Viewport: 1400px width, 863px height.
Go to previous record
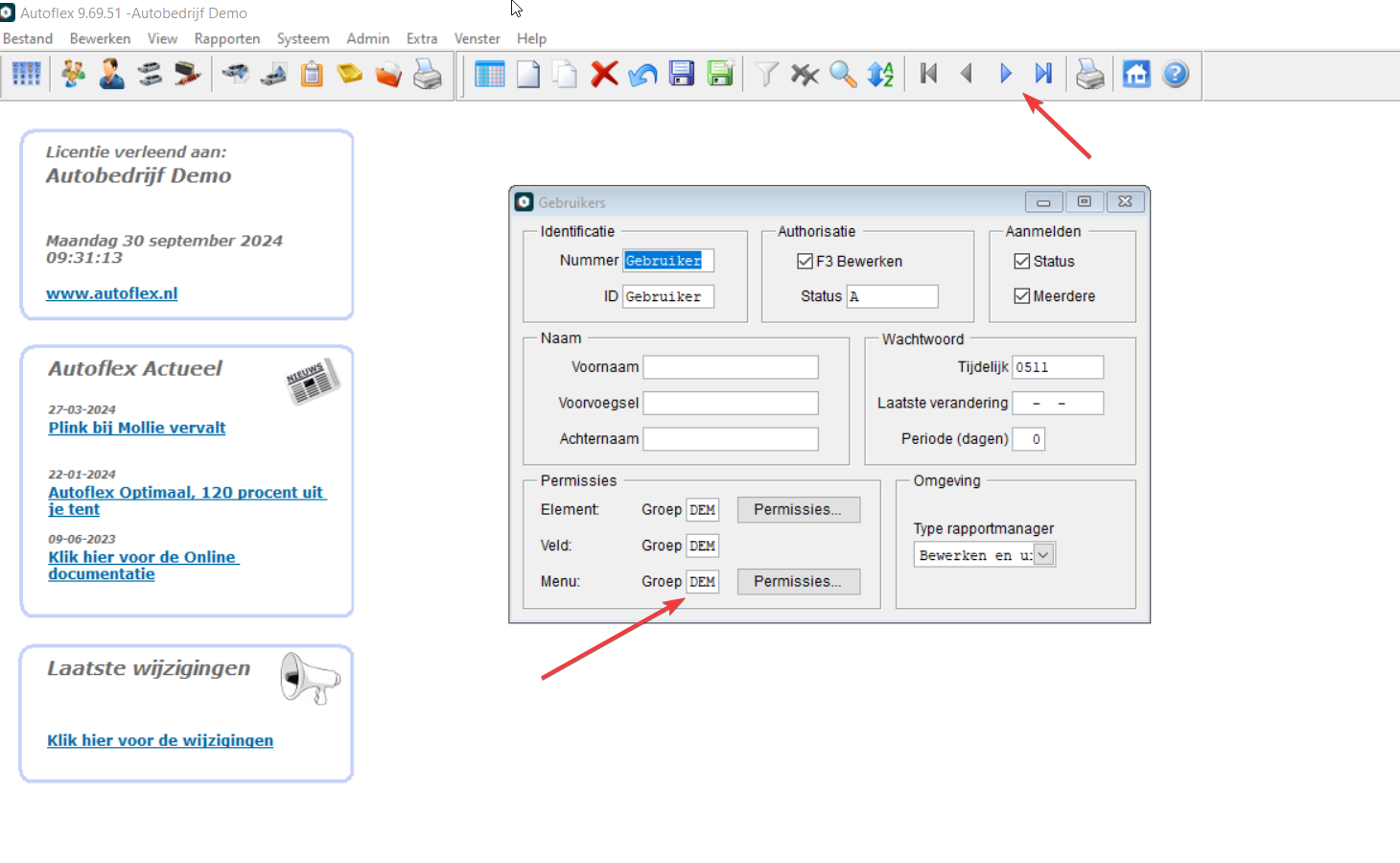pyautogui.click(x=967, y=73)
